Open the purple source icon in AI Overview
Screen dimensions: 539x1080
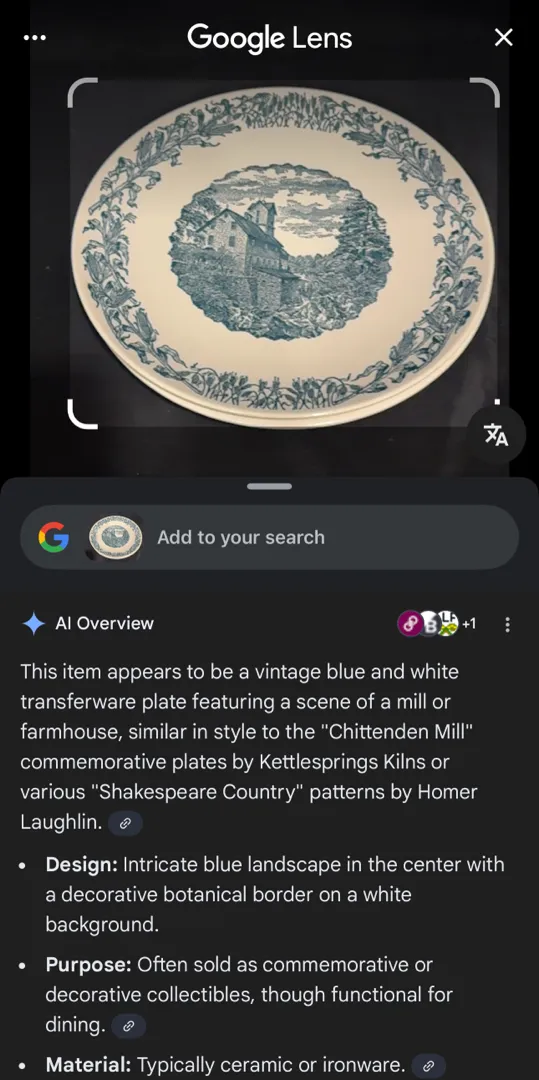(410, 624)
